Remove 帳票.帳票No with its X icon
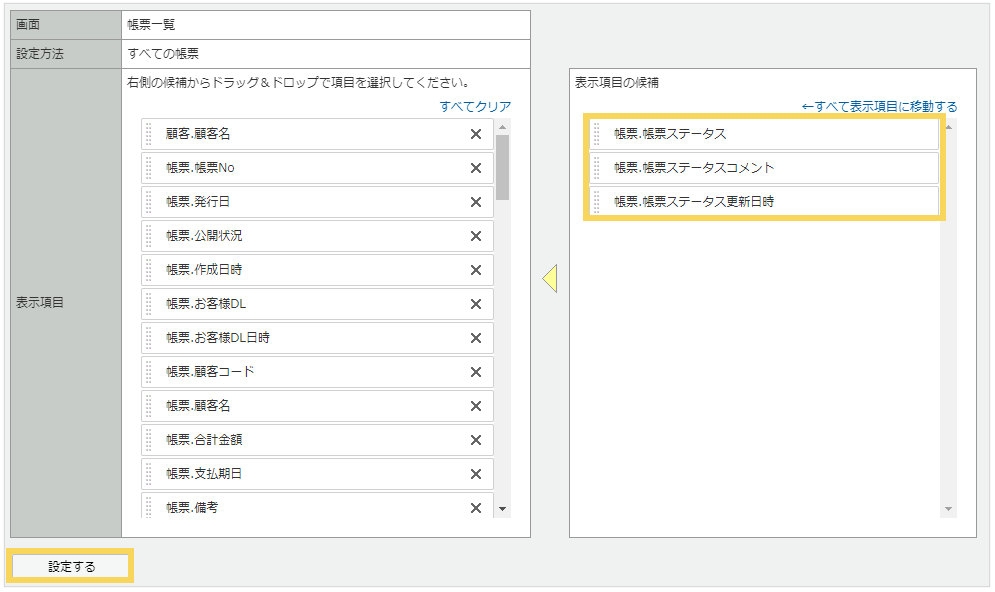This screenshot has height=592, width=995. pyautogui.click(x=476, y=168)
